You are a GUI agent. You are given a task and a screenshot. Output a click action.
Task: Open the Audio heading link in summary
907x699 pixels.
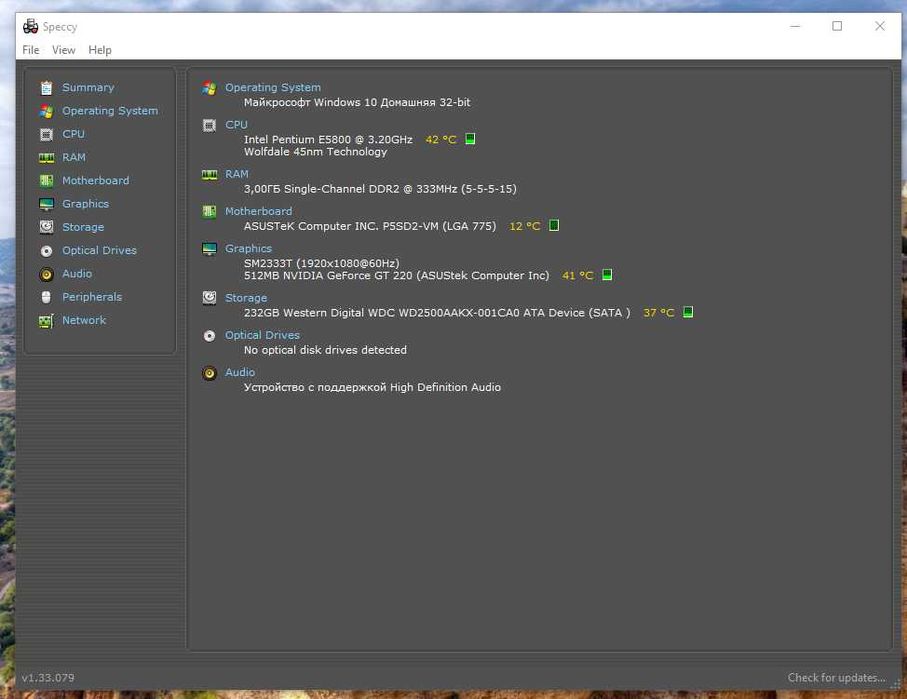click(x=239, y=372)
